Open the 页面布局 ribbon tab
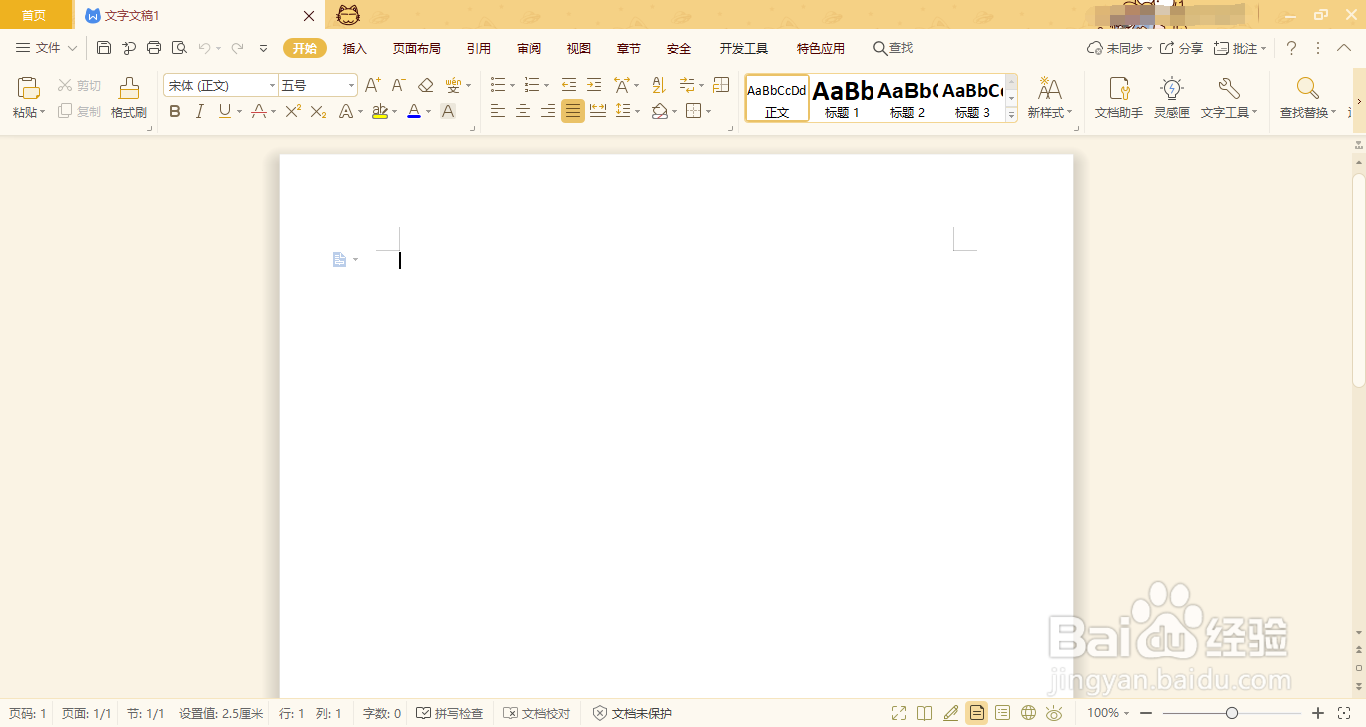Screen dimensions: 1366x727 coord(417,48)
